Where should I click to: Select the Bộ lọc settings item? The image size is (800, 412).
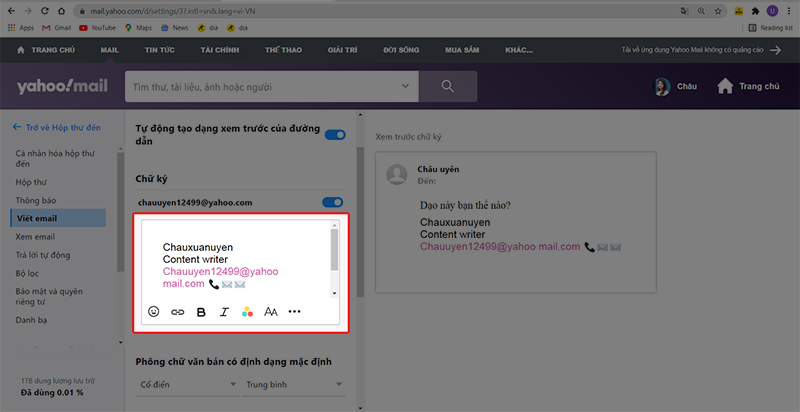(27, 273)
